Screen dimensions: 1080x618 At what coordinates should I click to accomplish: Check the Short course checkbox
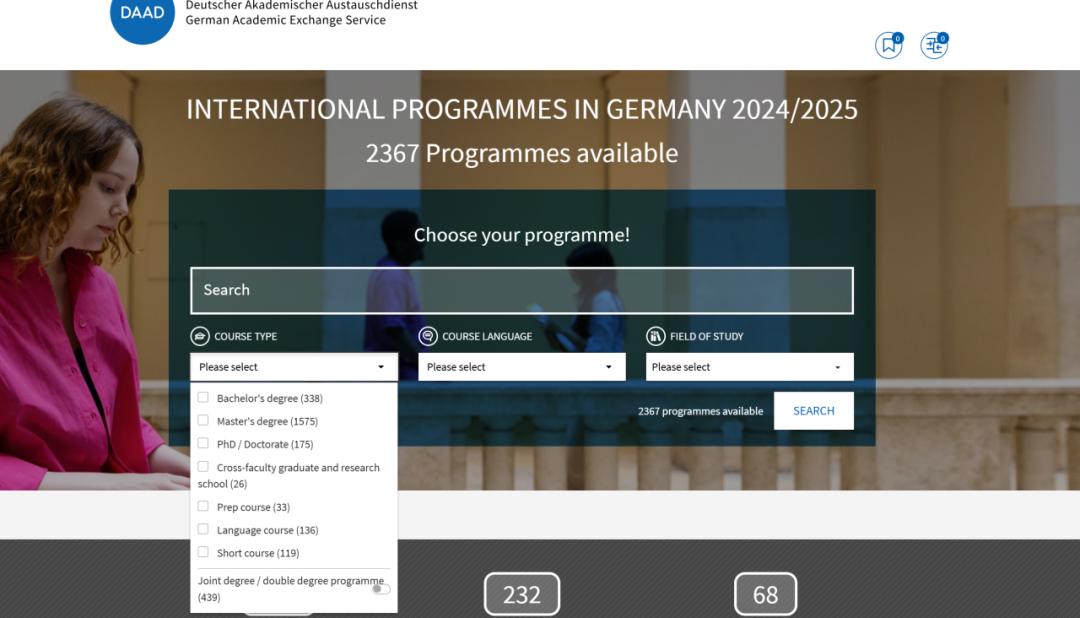click(203, 553)
